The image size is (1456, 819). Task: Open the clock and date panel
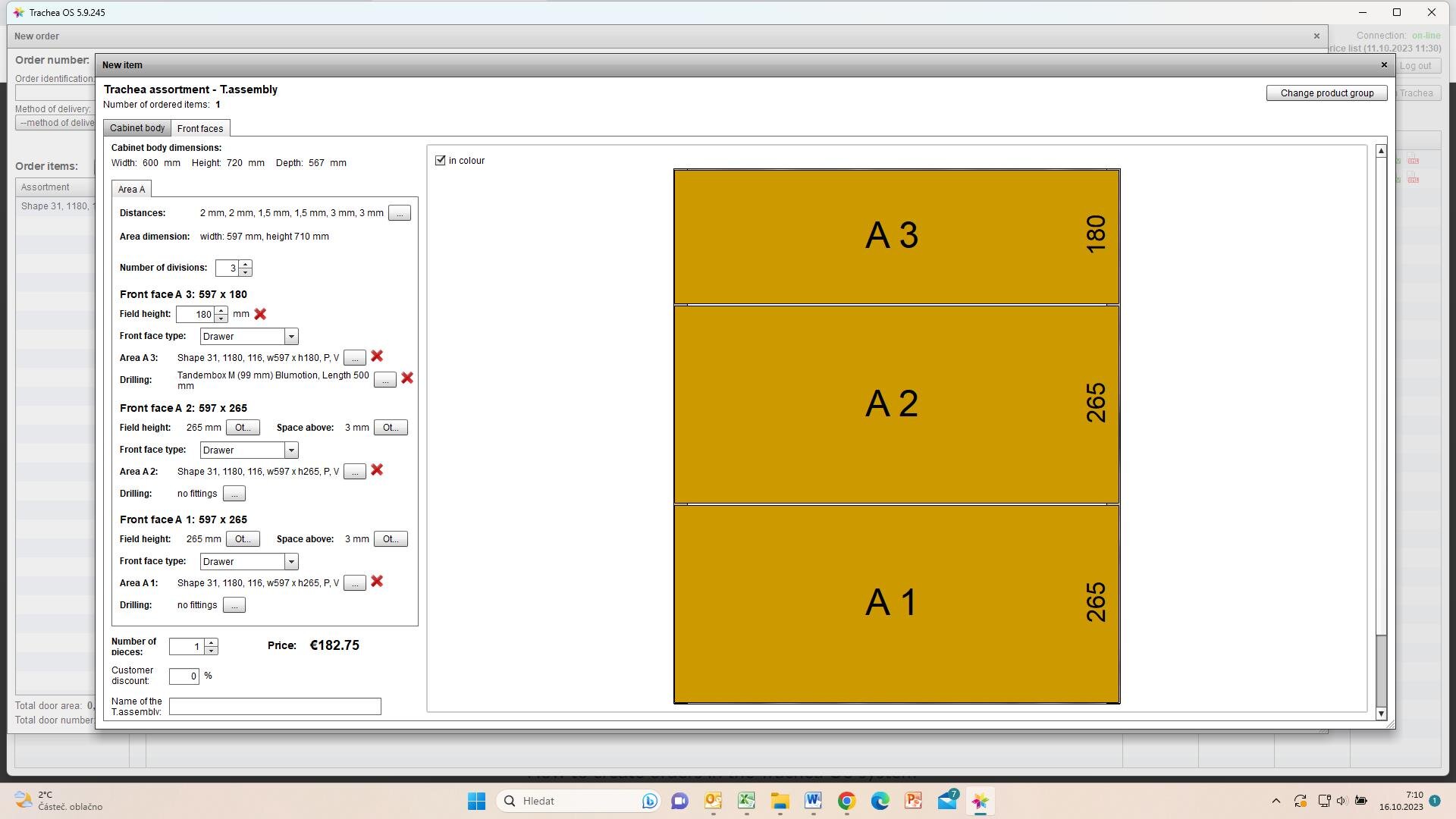[1401, 801]
